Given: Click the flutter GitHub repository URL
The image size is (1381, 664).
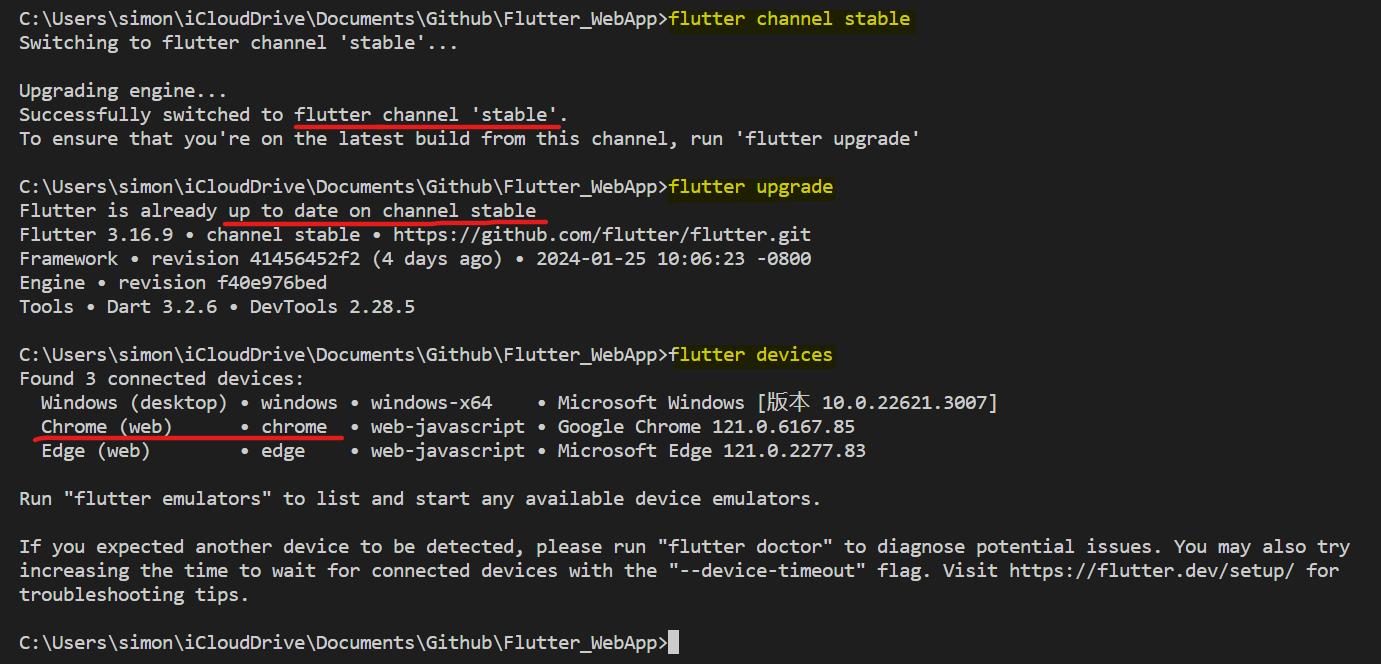Looking at the screenshot, I should (x=602, y=235).
